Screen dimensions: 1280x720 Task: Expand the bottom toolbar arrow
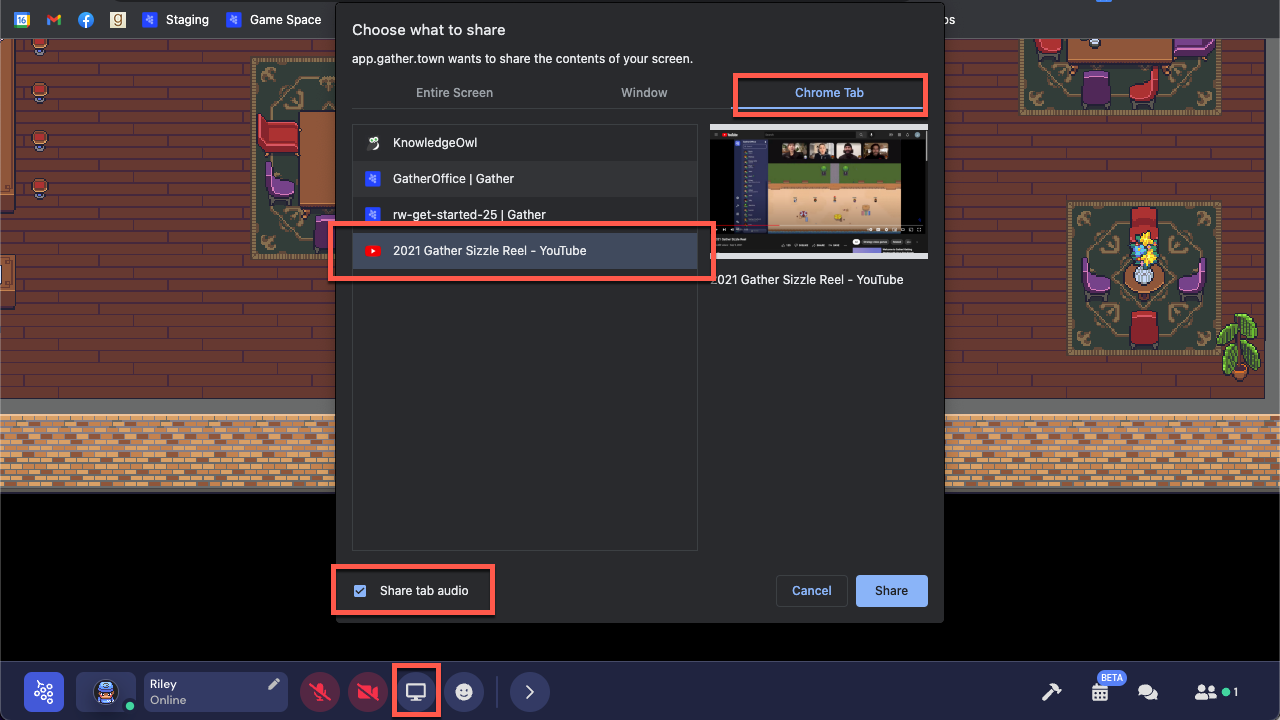click(x=530, y=692)
